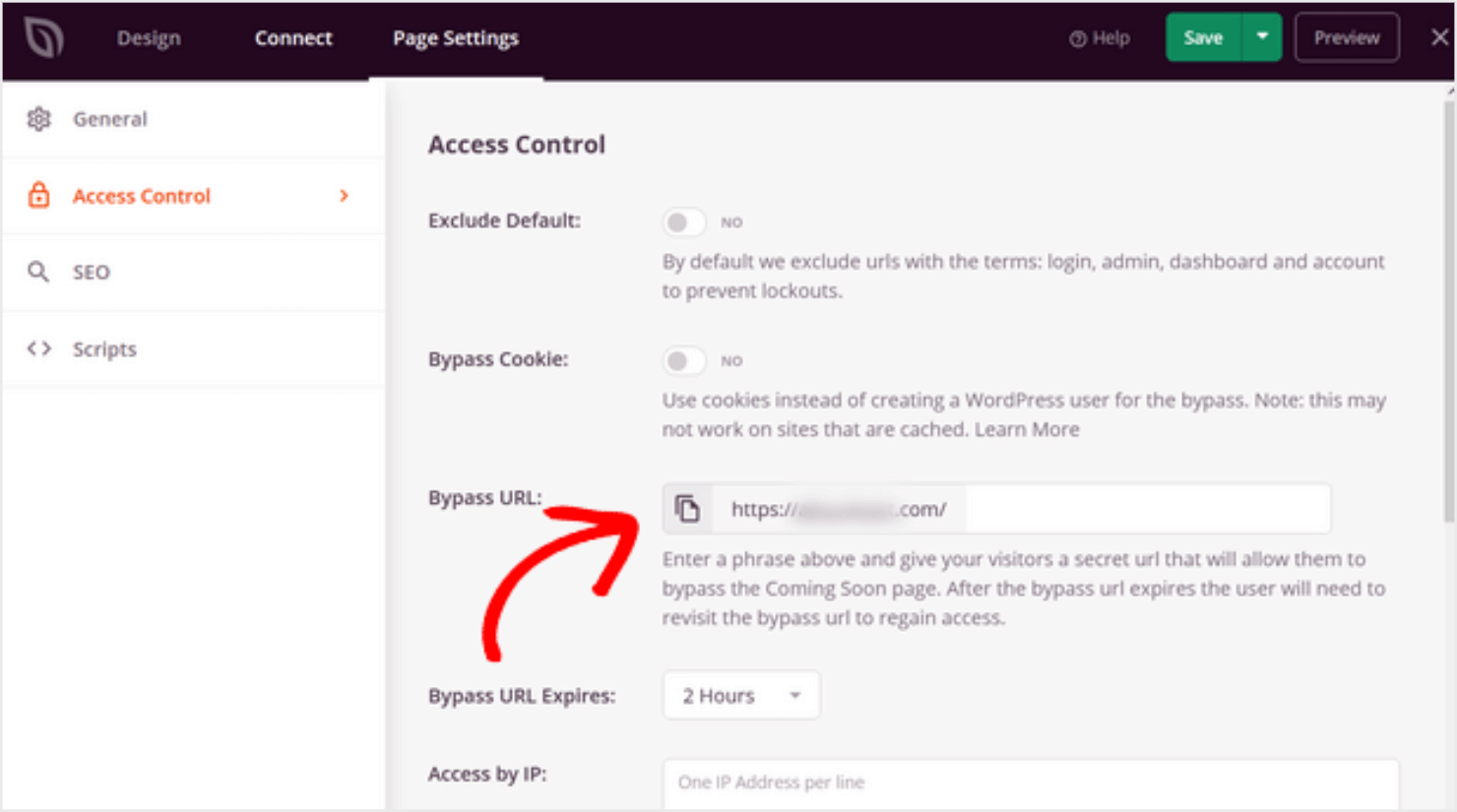This screenshot has height=812, width=1457.
Task: Switch to the Design tab
Action: tap(148, 37)
